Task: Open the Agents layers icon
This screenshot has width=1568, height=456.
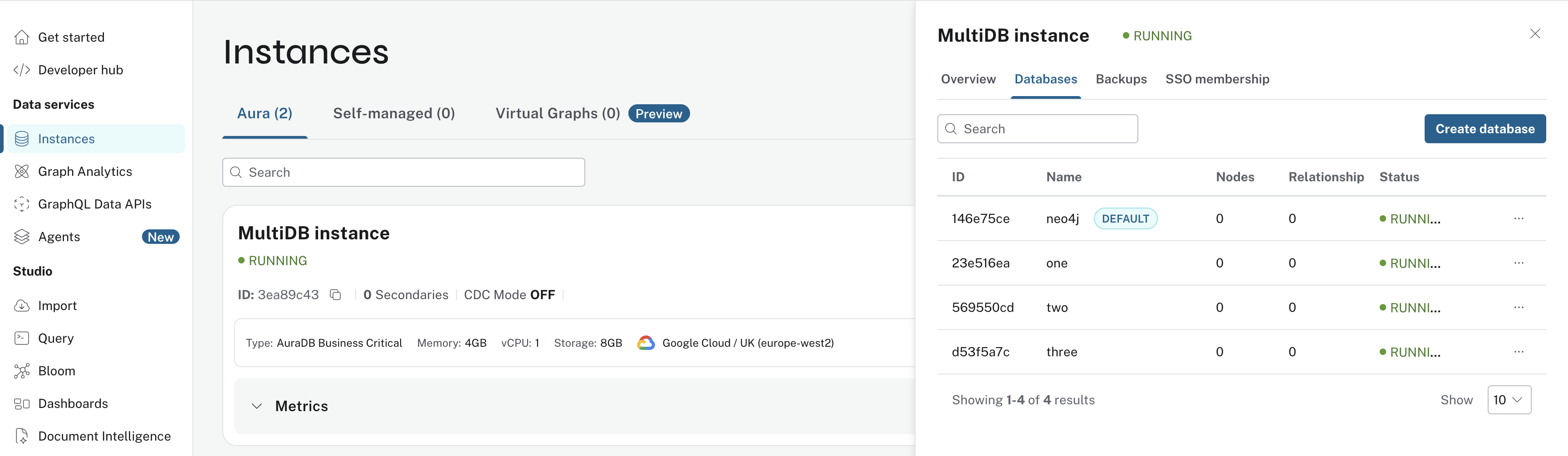Action: (22, 237)
